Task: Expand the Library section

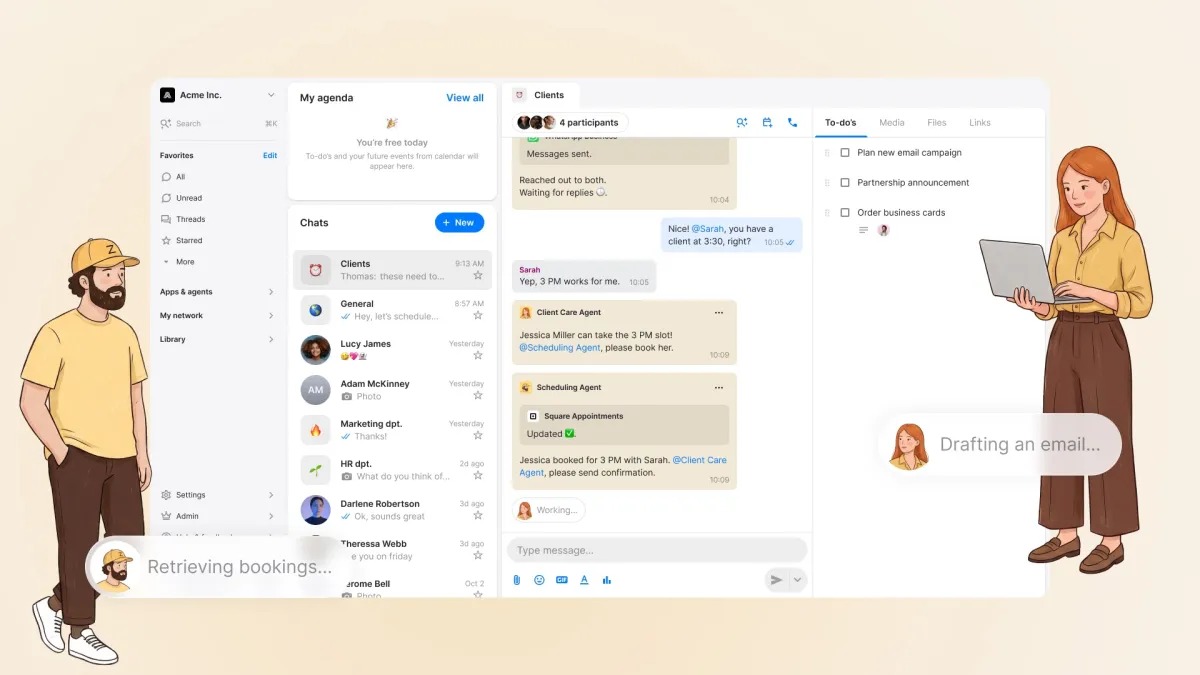Action: 218,340
